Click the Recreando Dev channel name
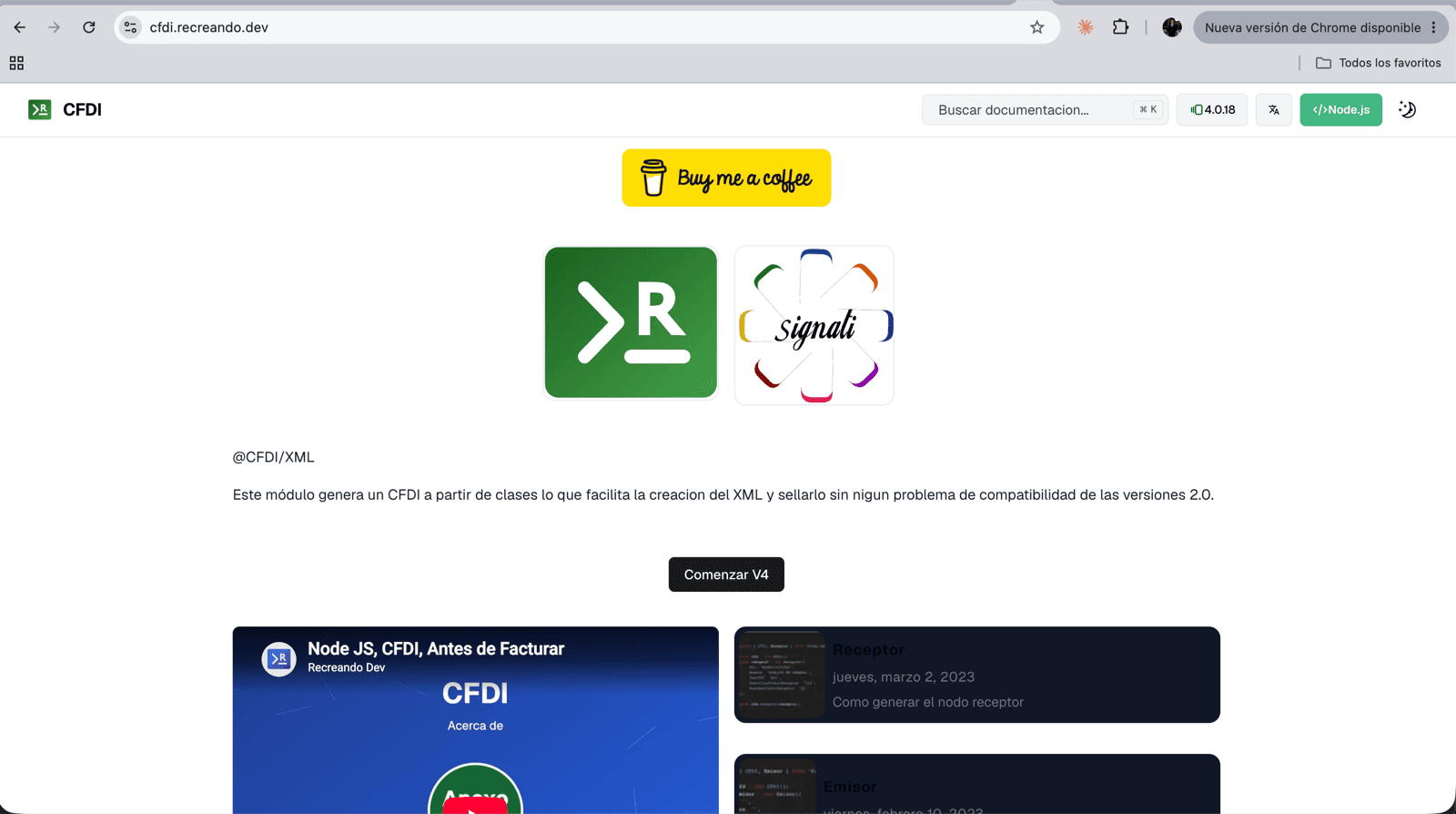The width and height of the screenshot is (1456, 814). 346,667
